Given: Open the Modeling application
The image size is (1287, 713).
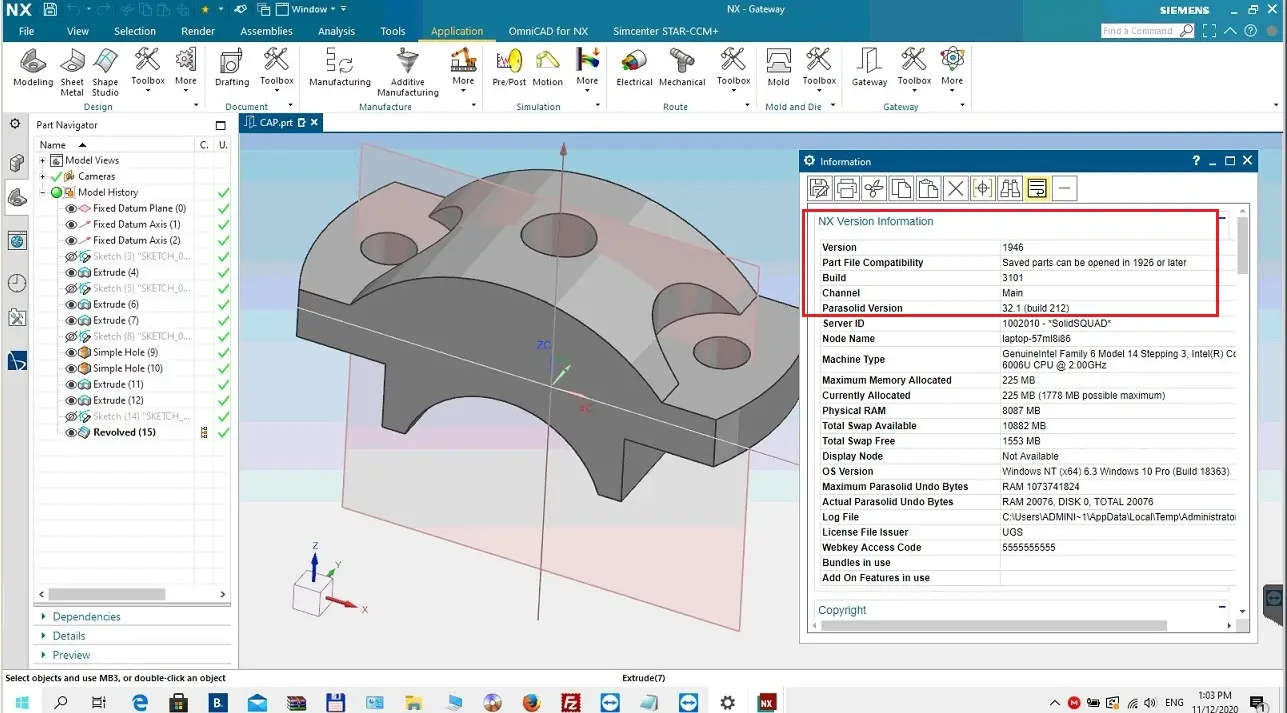Looking at the screenshot, I should point(33,67).
